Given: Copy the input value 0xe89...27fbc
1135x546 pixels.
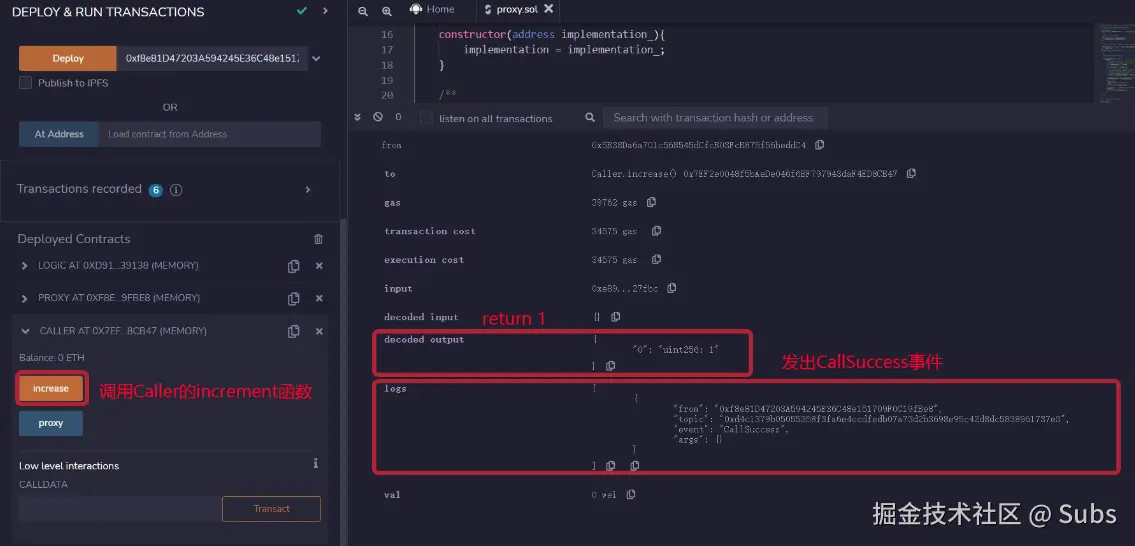Looking at the screenshot, I should pyautogui.click(x=672, y=288).
